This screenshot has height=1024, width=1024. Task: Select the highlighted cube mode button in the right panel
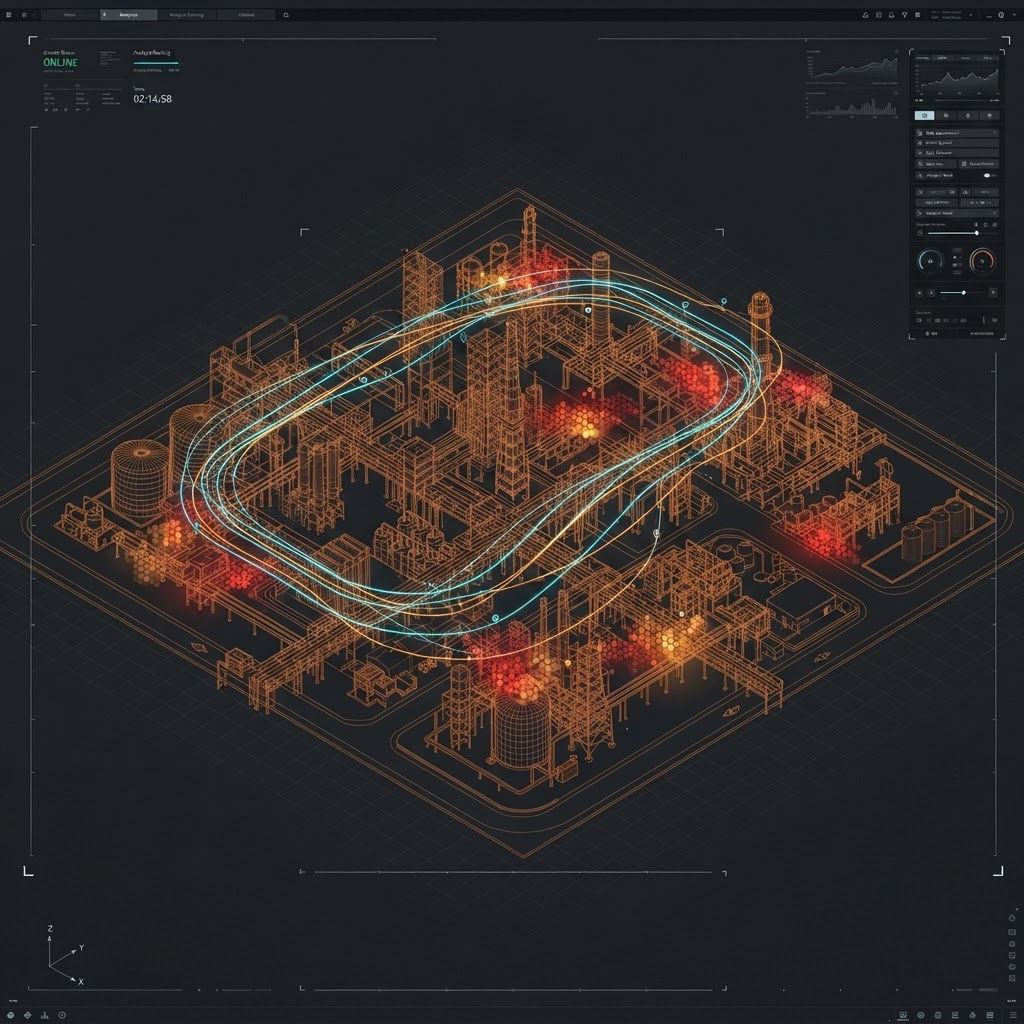click(x=925, y=116)
